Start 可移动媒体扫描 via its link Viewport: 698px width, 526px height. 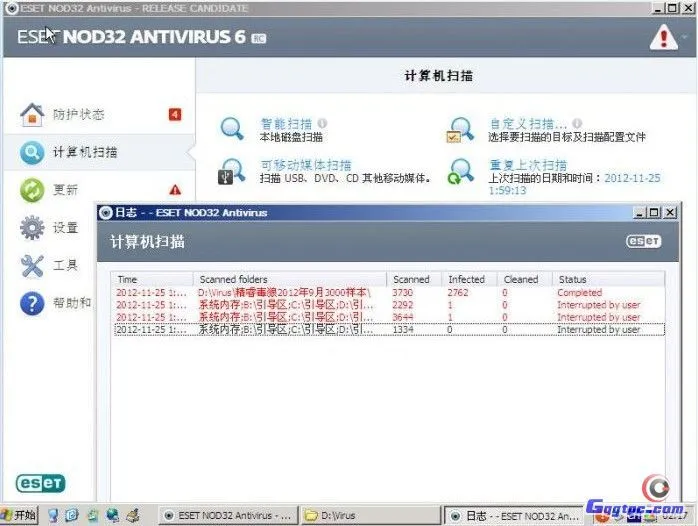coord(306,165)
